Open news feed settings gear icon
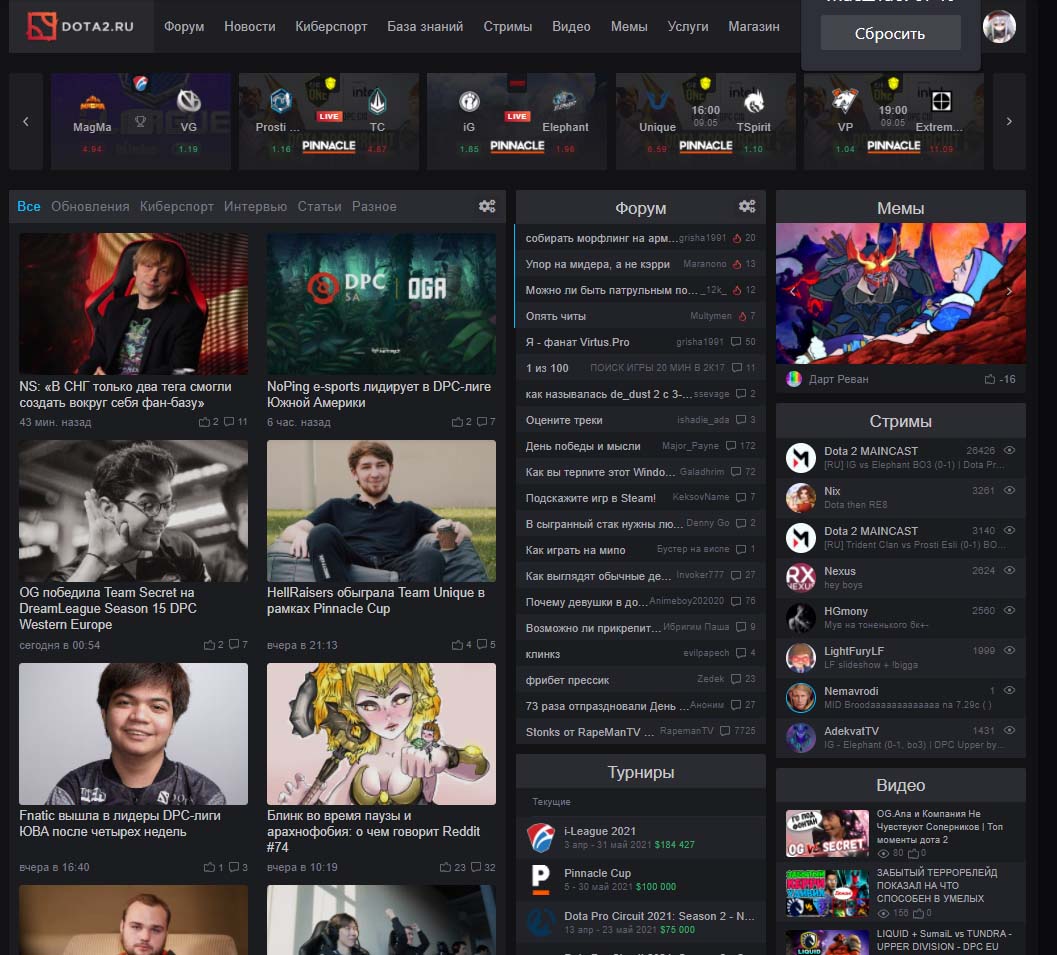The width and height of the screenshot is (1057, 955). (x=487, y=206)
